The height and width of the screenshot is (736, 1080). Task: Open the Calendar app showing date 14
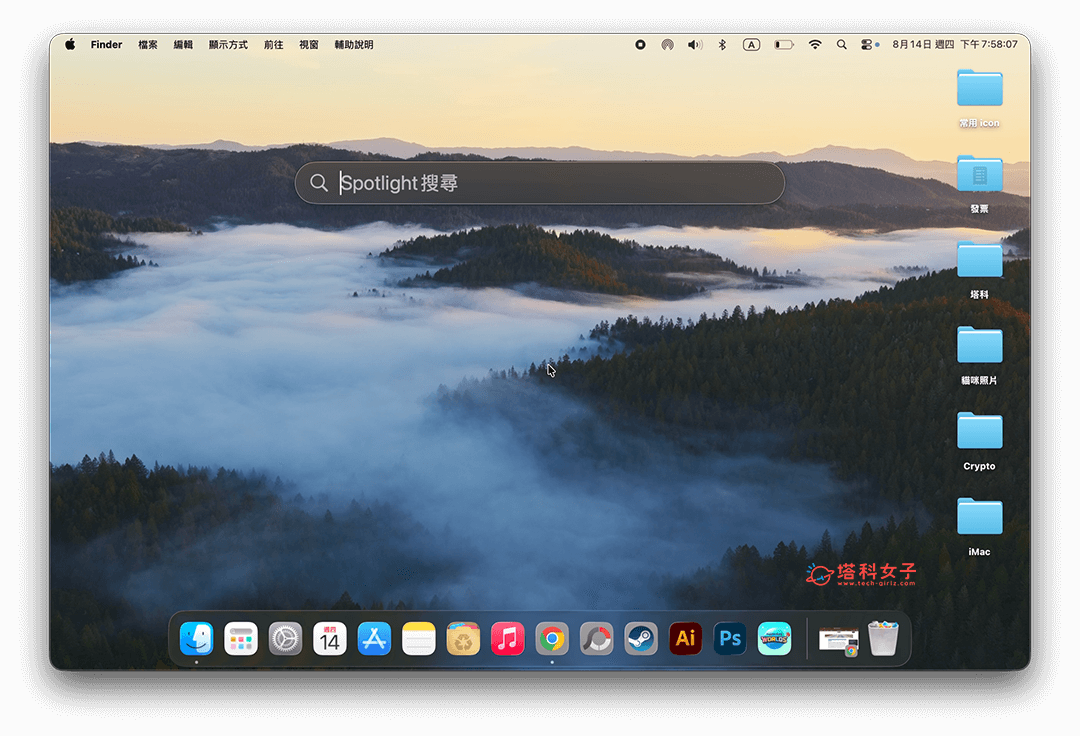pyautogui.click(x=330, y=638)
